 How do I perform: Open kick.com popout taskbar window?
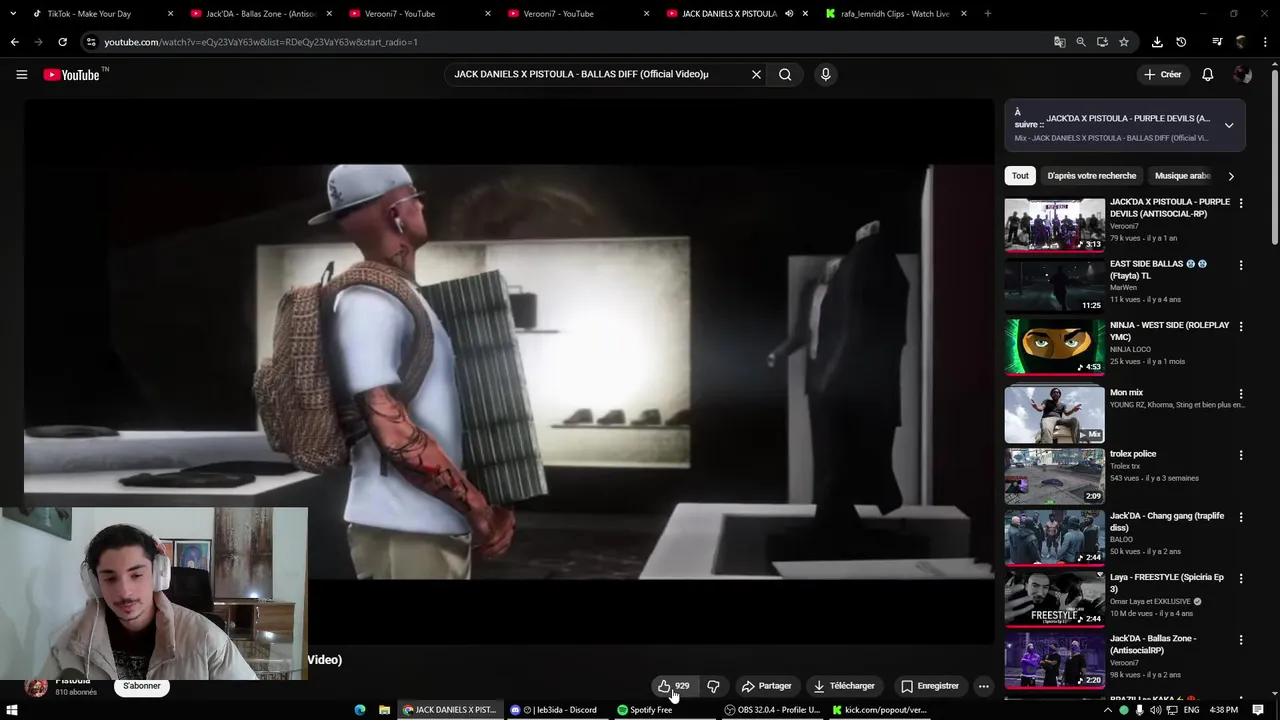879,710
